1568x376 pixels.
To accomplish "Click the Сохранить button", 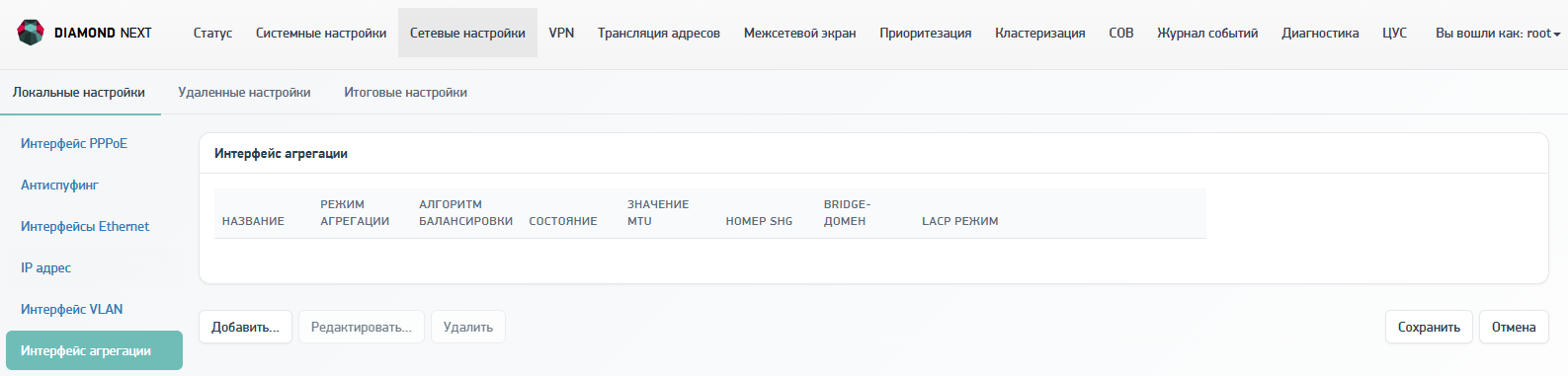I will [x=1429, y=327].
